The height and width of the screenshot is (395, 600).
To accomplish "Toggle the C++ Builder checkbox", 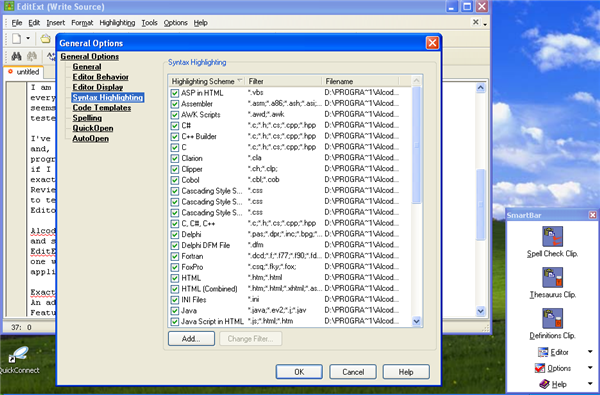I will (x=175, y=137).
